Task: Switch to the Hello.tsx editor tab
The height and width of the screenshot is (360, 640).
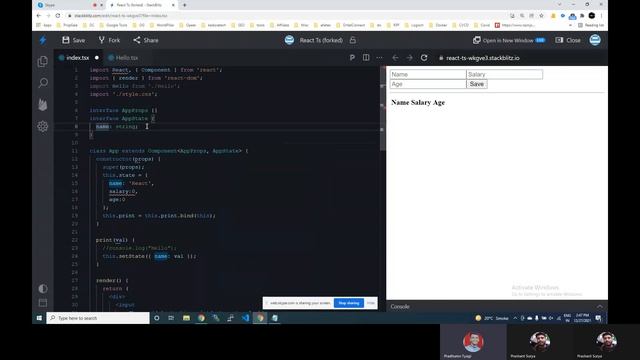Action: (123, 58)
